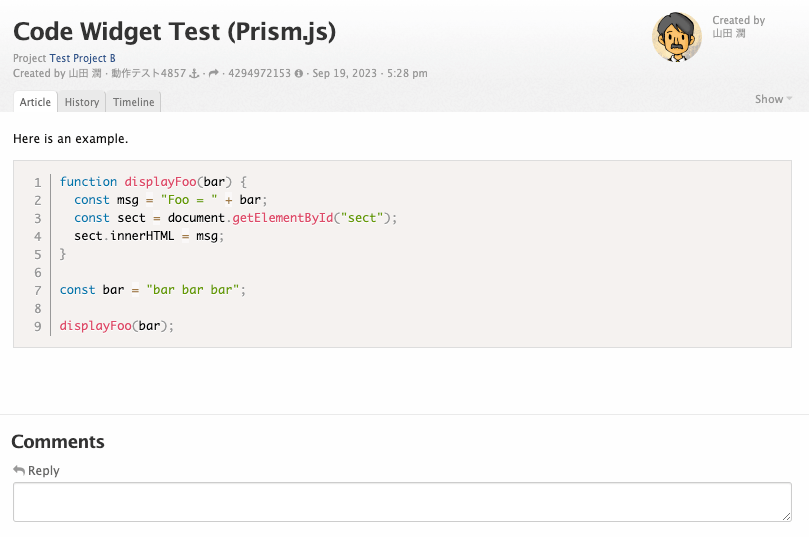The width and height of the screenshot is (809, 537).
Task: Click the ID number 4294972153
Action: pyautogui.click(x=259, y=74)
